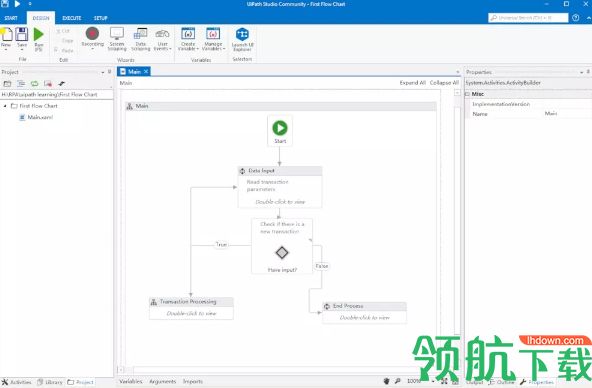Open the New button dropdown arrow

coord(6,50)
